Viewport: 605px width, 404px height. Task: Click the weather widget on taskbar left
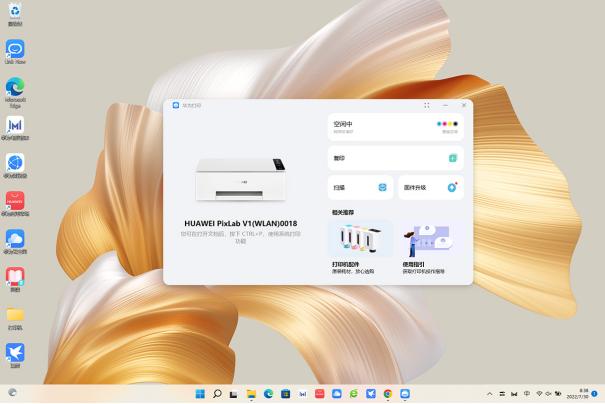coord(12,392)
